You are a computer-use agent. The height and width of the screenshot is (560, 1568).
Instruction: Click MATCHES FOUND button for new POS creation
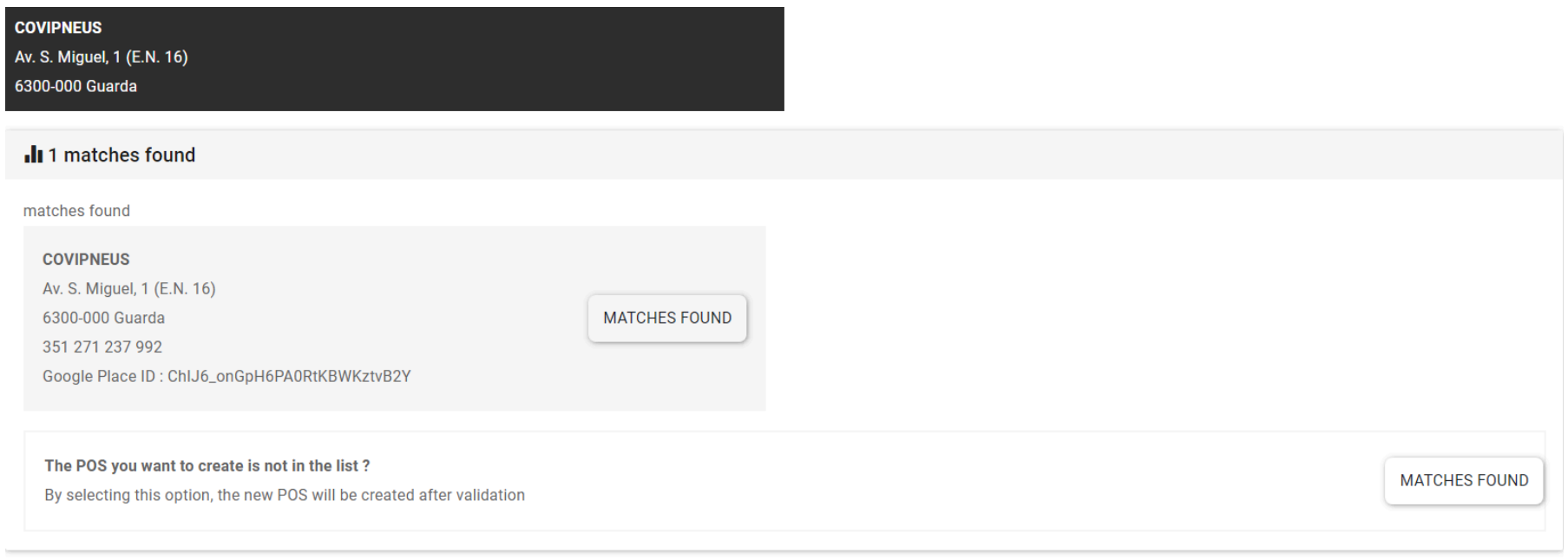pyautogui.click(x=1464, y=480)
